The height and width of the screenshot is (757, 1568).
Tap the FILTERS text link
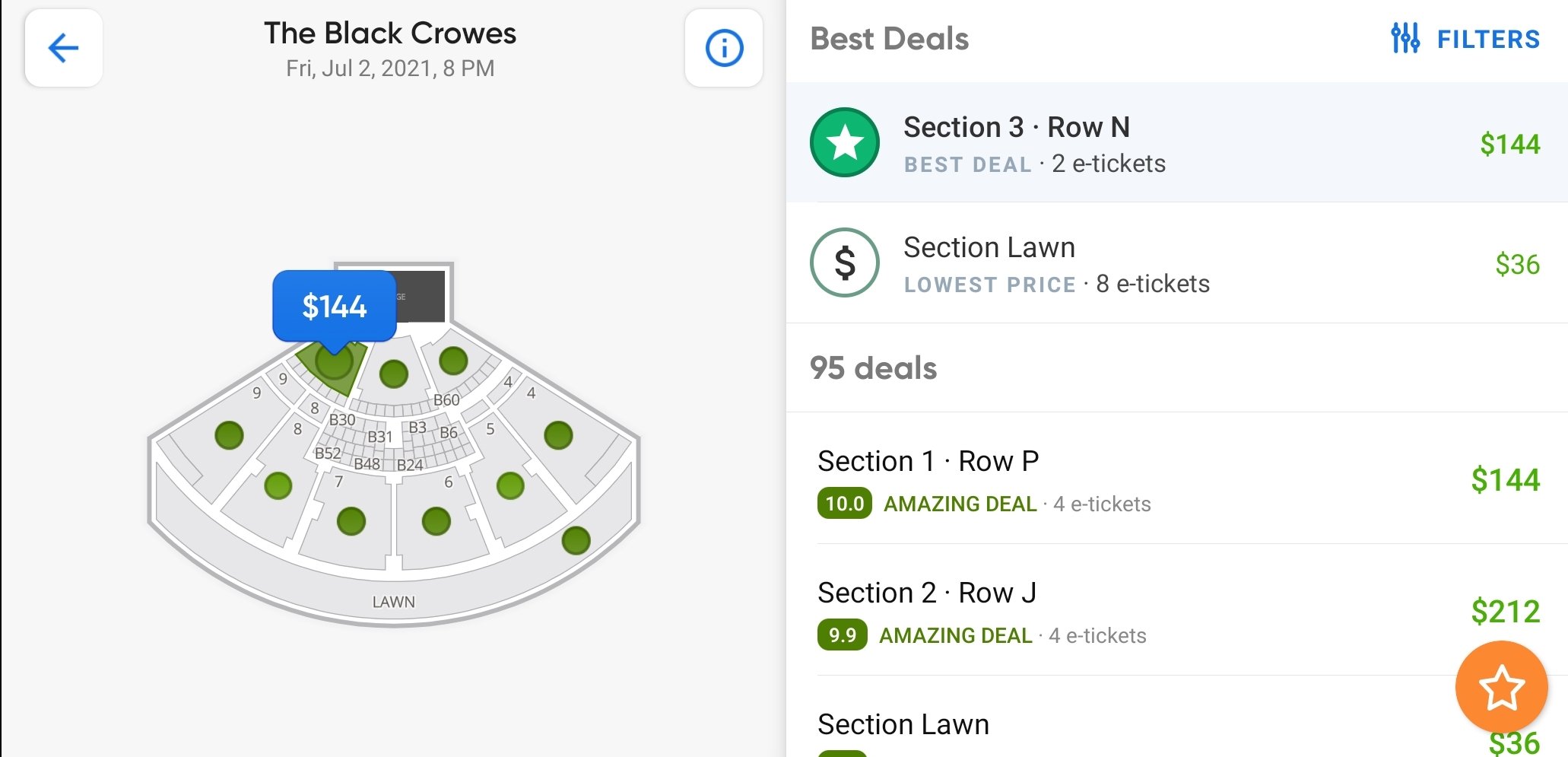[1488, 39]
